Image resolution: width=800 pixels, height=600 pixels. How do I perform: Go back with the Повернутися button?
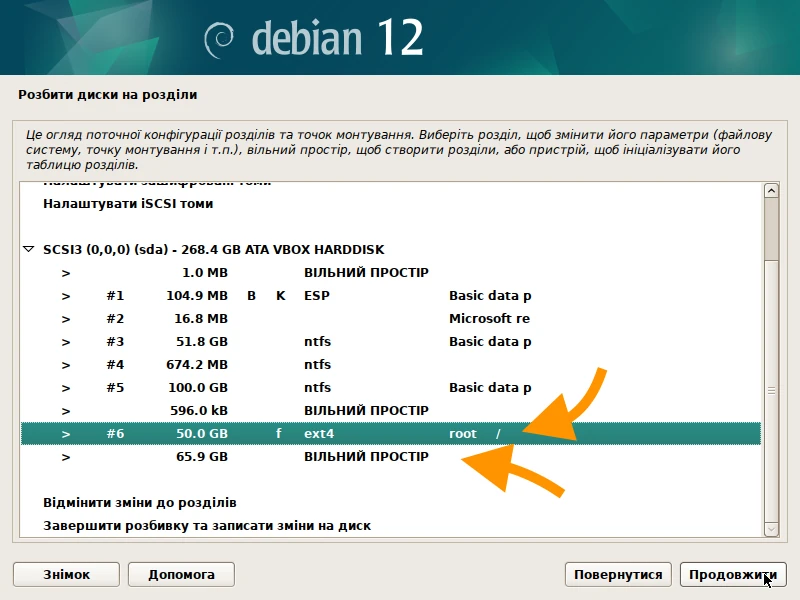click(618, 574)
